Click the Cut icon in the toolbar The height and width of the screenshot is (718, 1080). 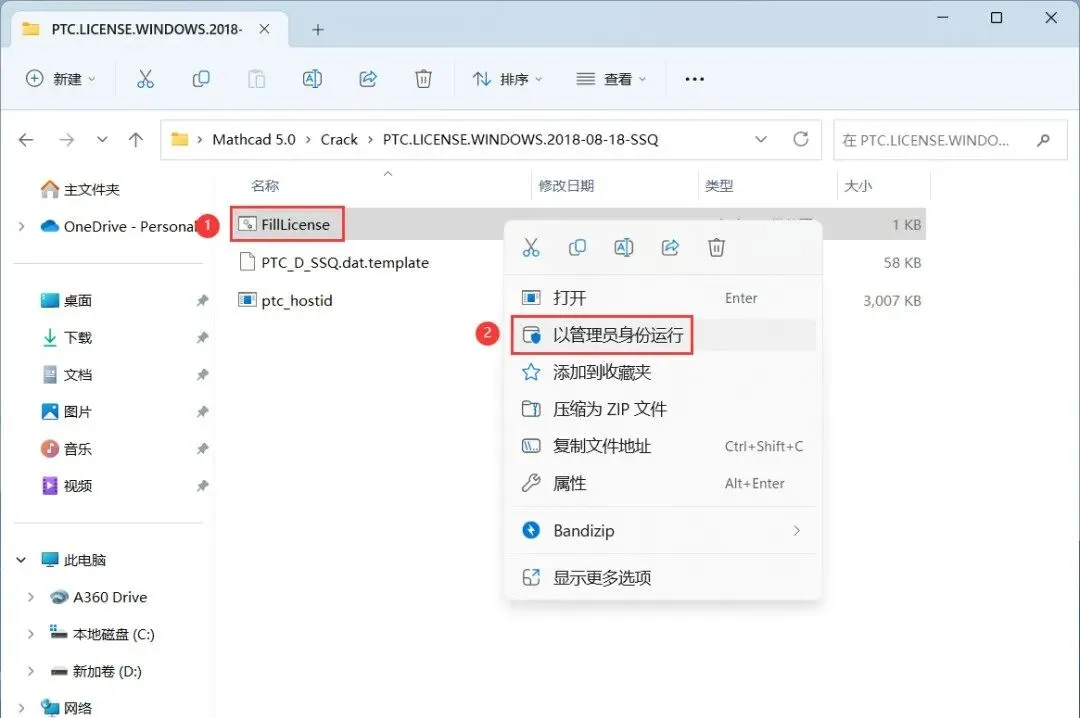[145, 79]
